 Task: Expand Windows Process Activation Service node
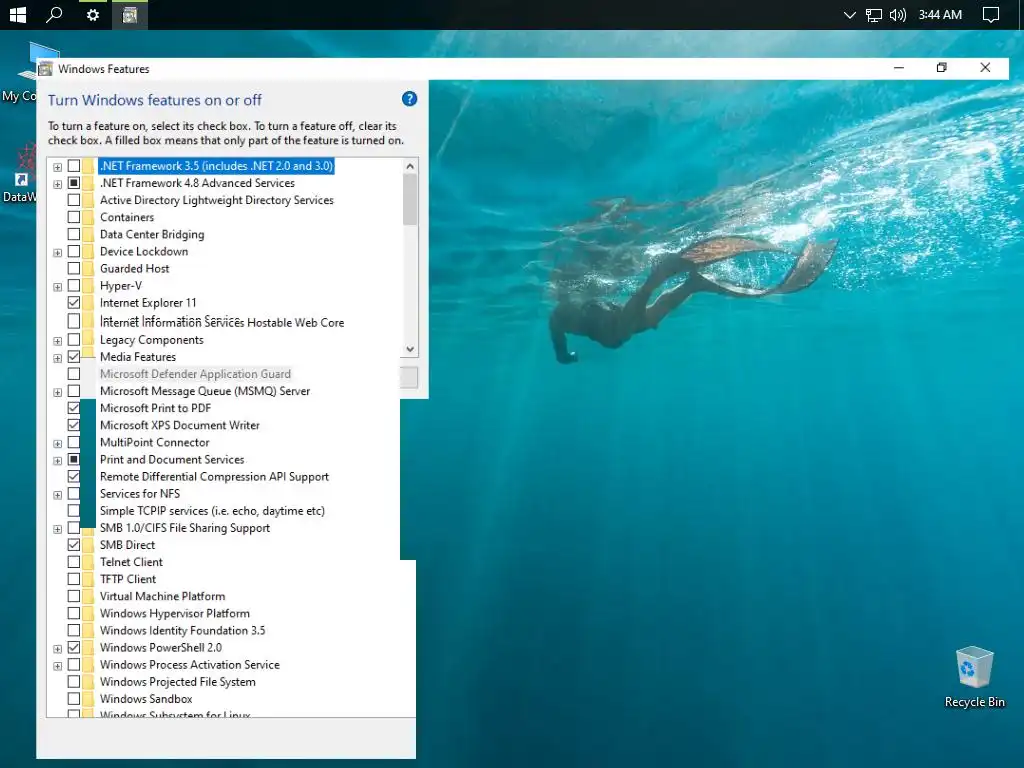coord(57,666)
